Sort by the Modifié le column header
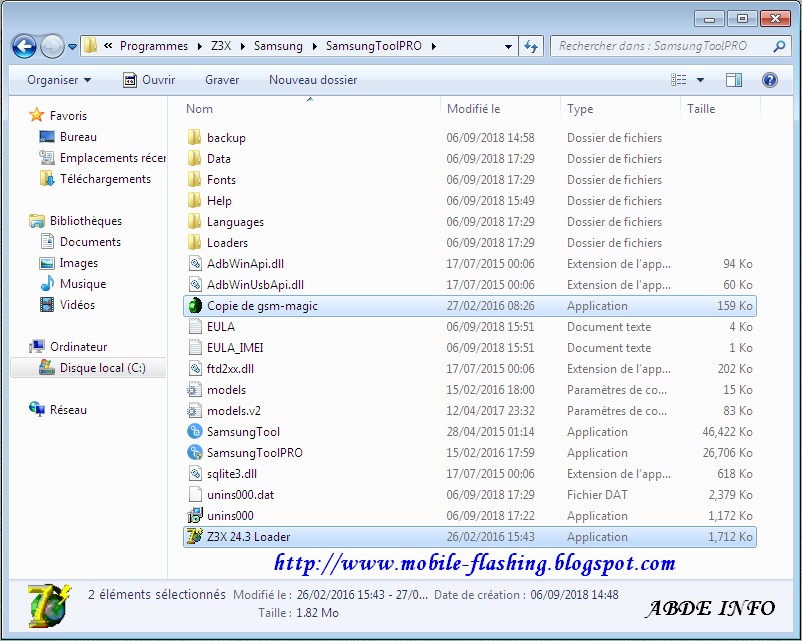Screen dimensions: 802x641 point(474,108)
